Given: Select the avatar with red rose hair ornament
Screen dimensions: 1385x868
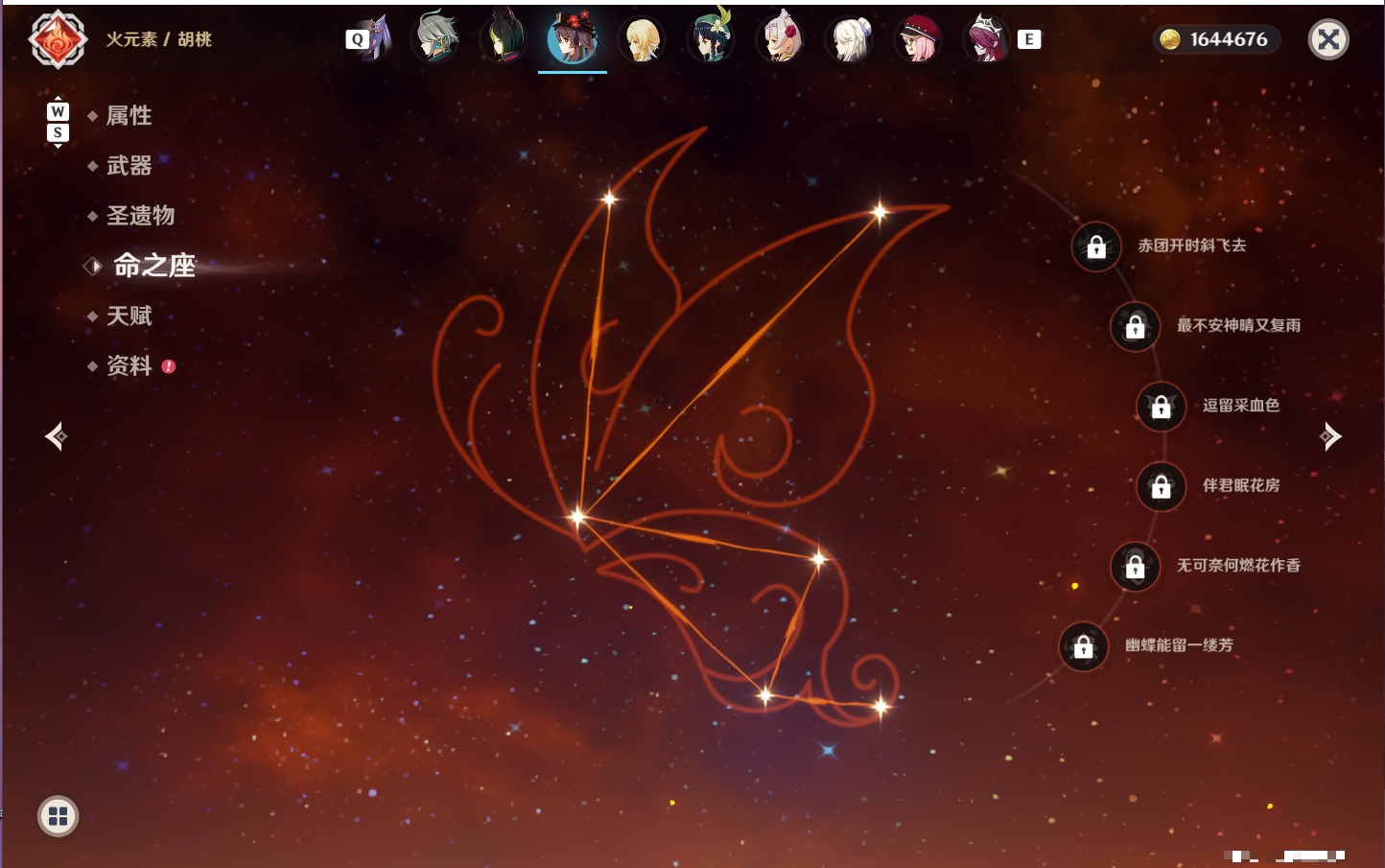Looking at the screenshot, I should click(780, 39).
